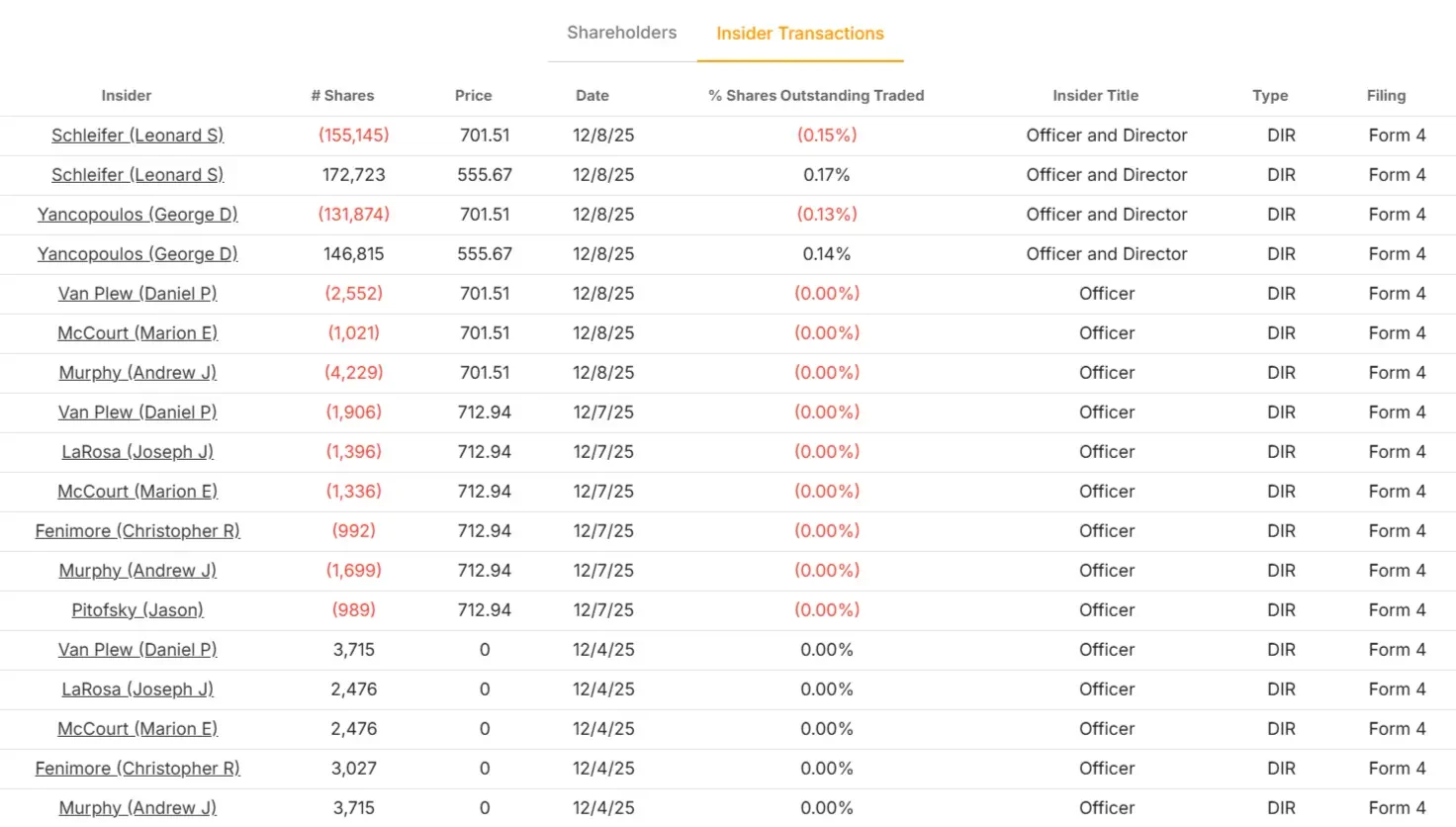Click the Date column header
This screenshot has width=1456, height=827.
tap(591, 96)
